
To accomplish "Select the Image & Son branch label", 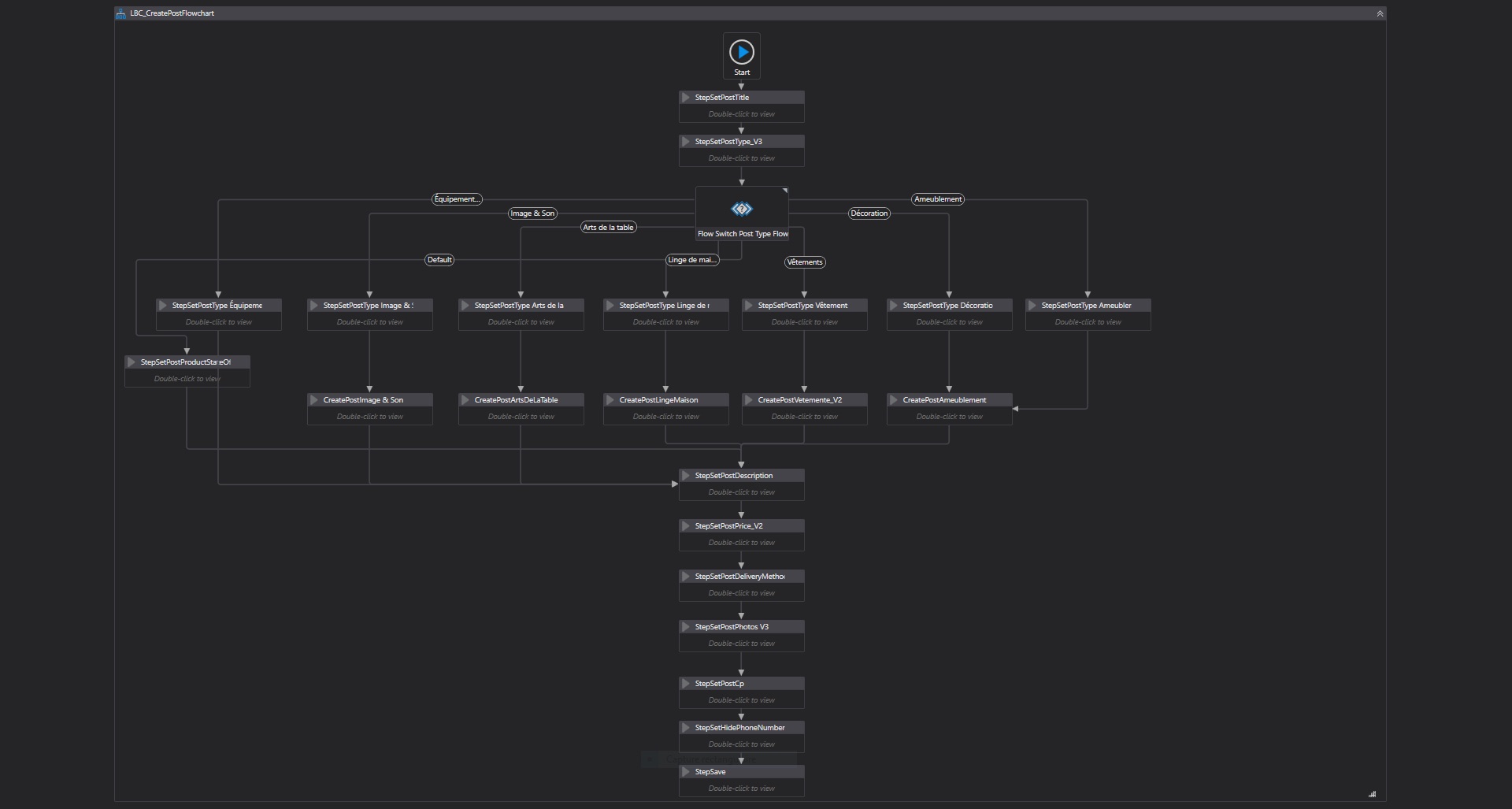I will click(532, 213).
